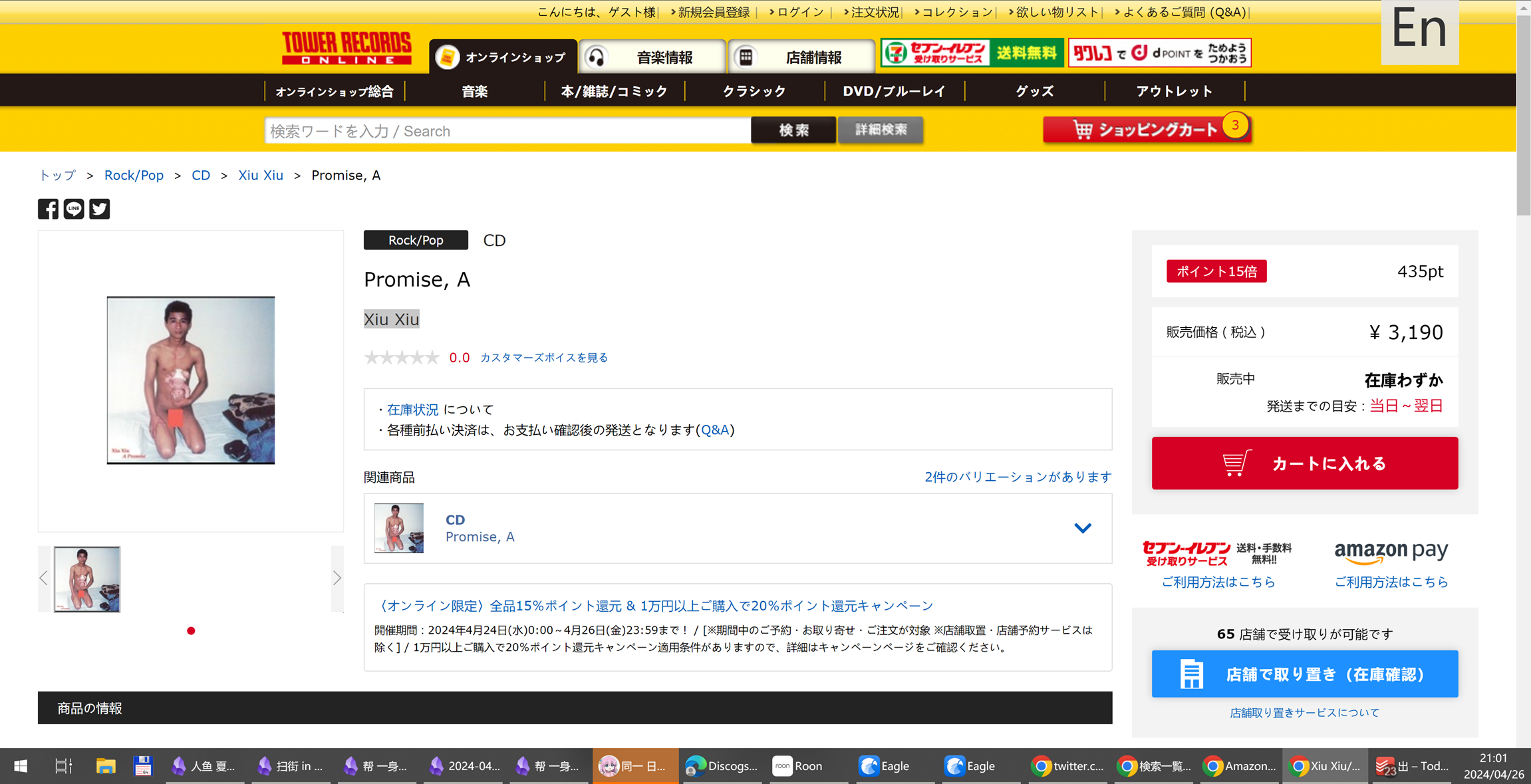Click Tower Records Online logo
This screenshot has height=784, width=1531.
coord(347,48)
